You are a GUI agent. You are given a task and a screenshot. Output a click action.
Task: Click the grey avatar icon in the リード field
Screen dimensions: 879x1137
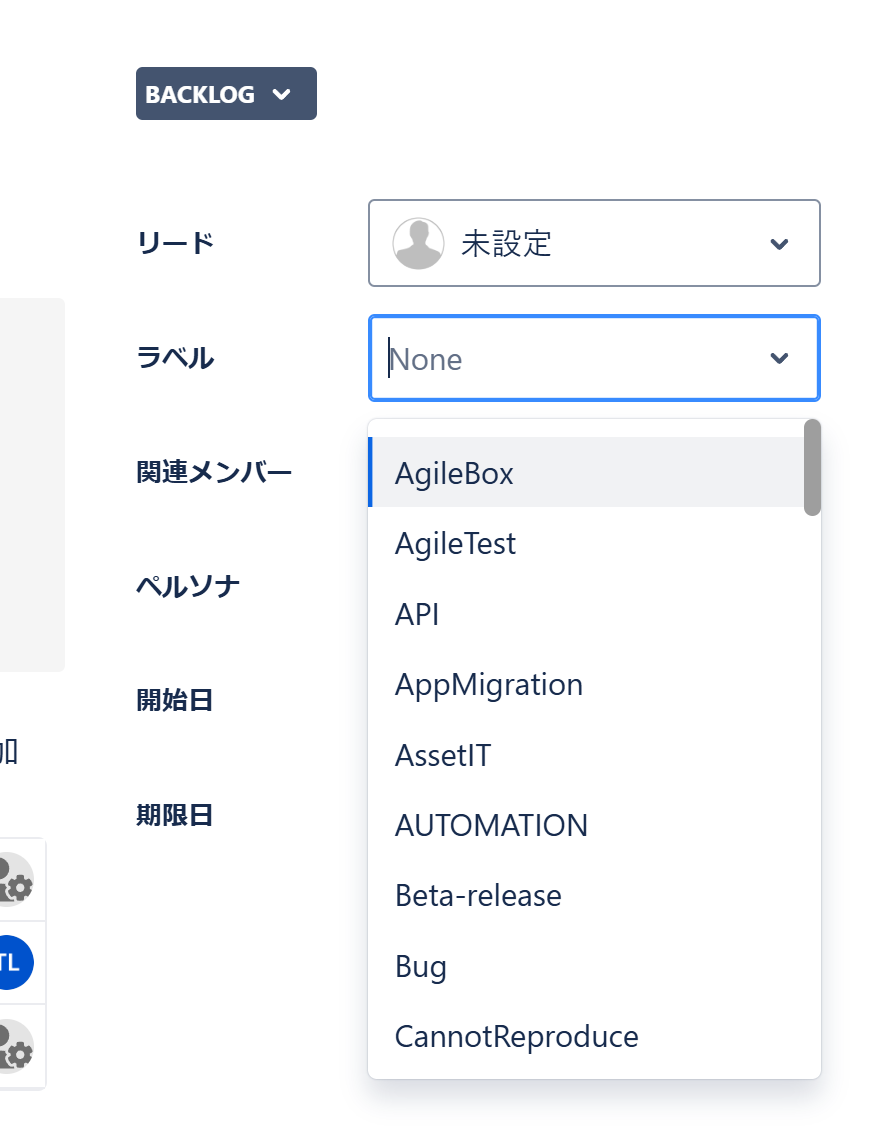tap(418, 244)
